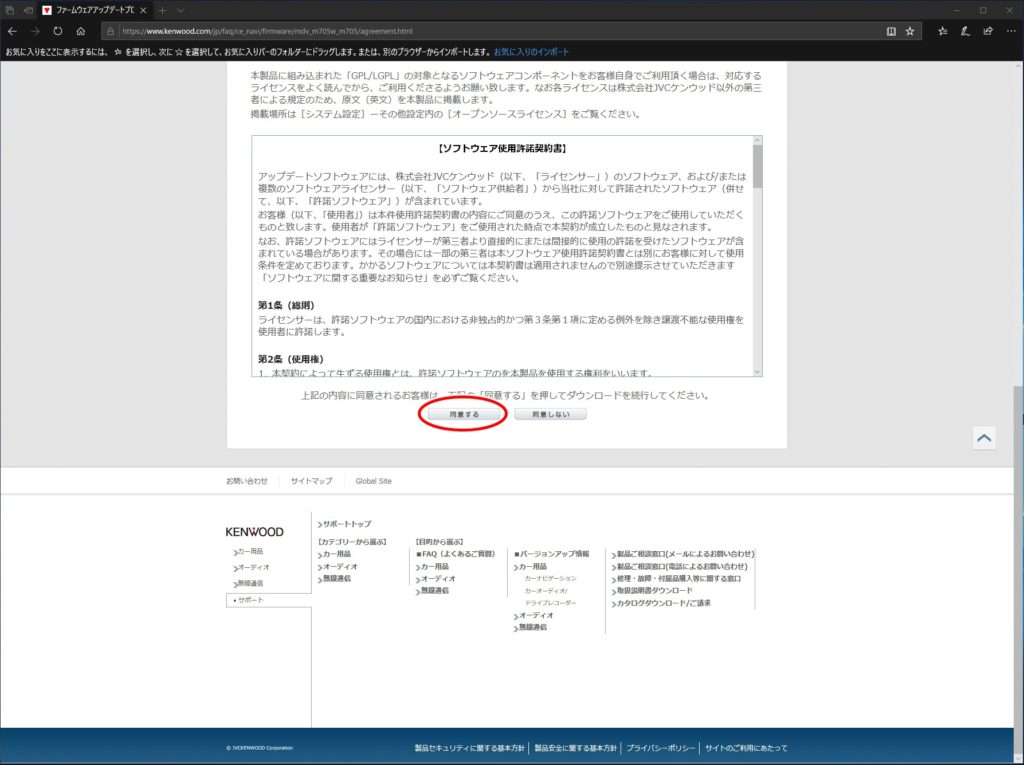Open サイトのご利用にあたって link

pos(746,748)
